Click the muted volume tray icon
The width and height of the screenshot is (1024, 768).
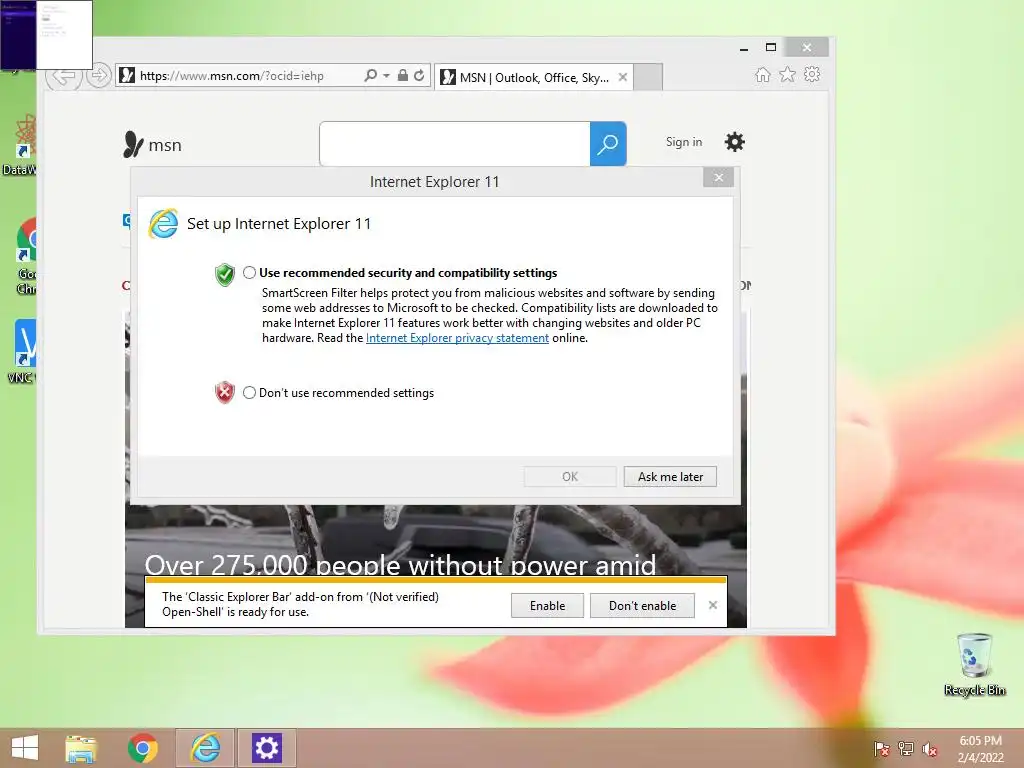pos(930,749)
